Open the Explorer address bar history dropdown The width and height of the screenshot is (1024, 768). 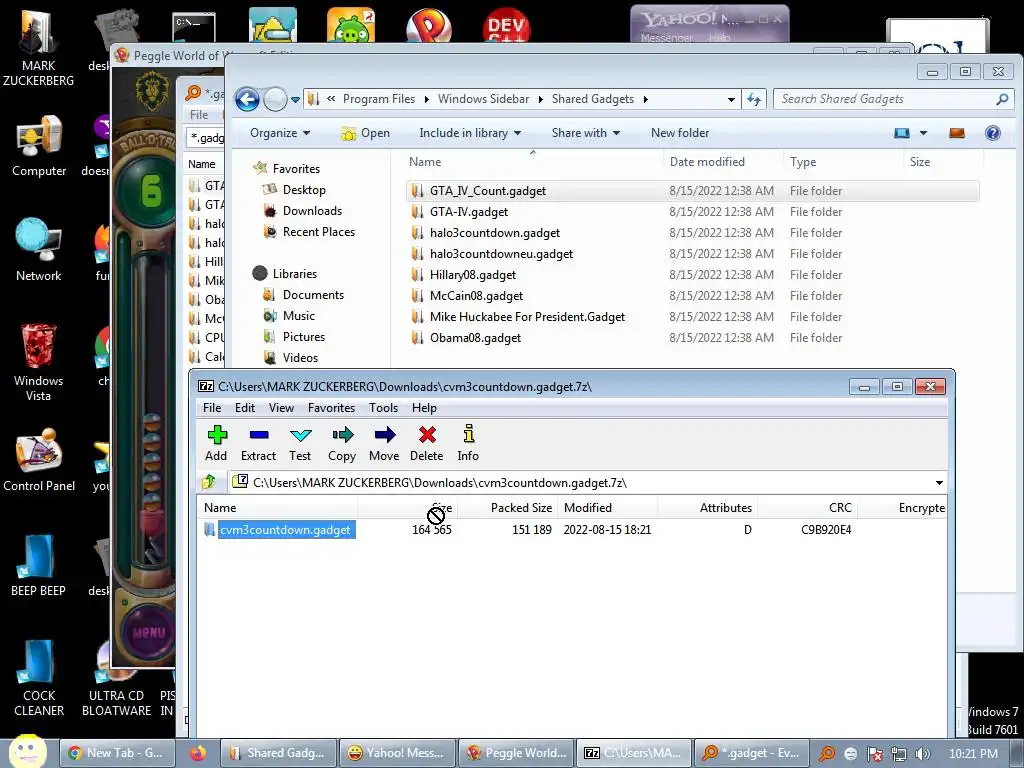[731, 99]
